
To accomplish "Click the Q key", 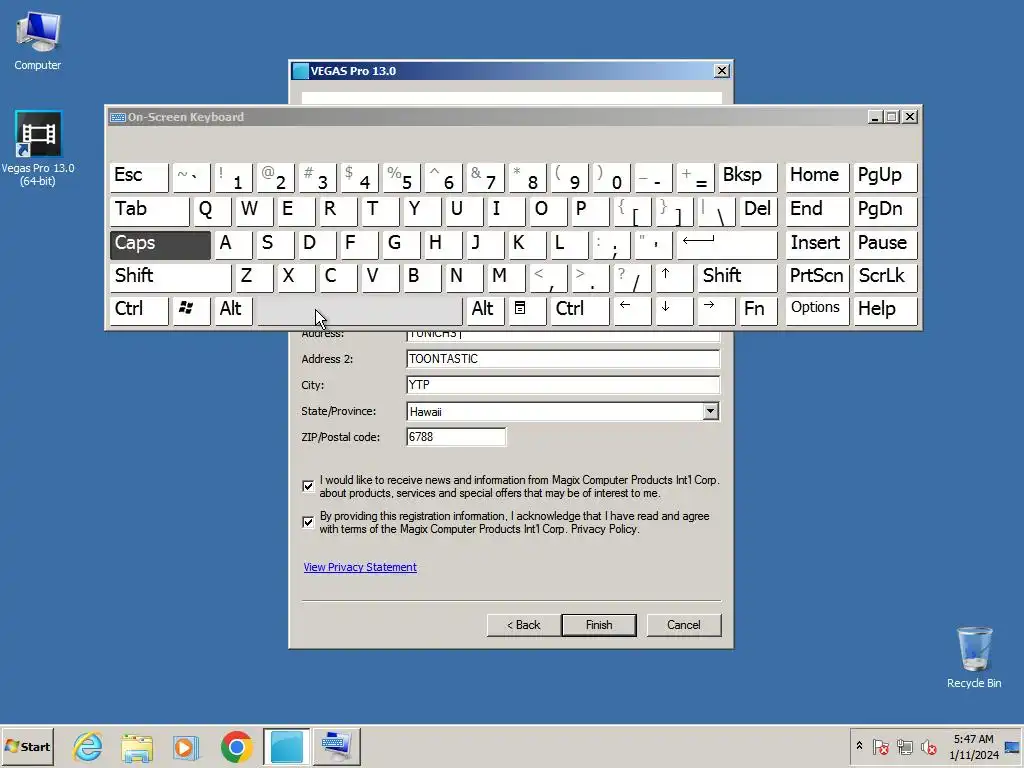I will [212, 211].
